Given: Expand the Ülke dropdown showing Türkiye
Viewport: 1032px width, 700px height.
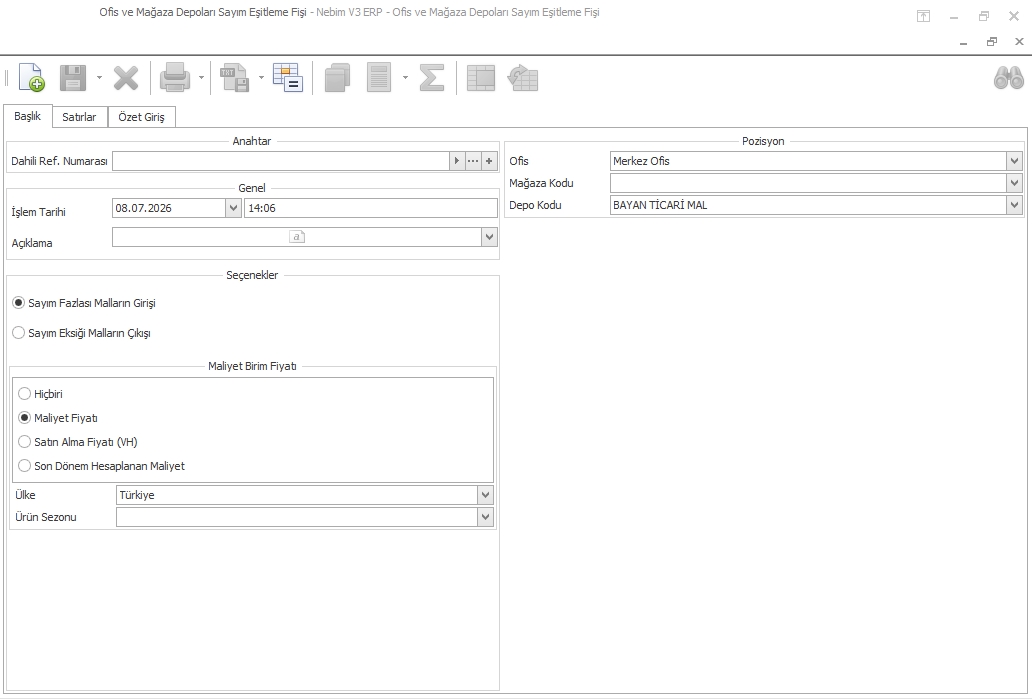Looking at the screenshot, I should [485, 495].
